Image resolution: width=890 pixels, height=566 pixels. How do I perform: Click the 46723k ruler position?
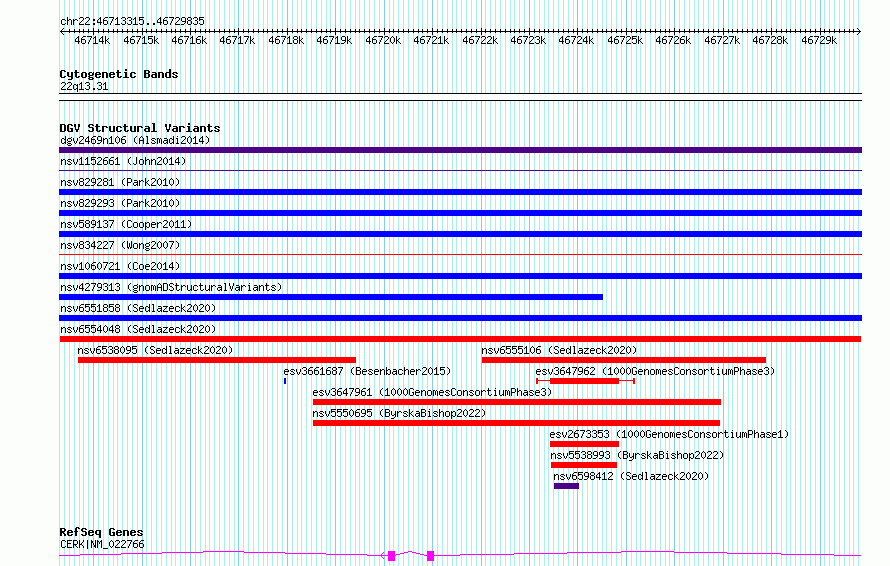[x=528, y=40]
